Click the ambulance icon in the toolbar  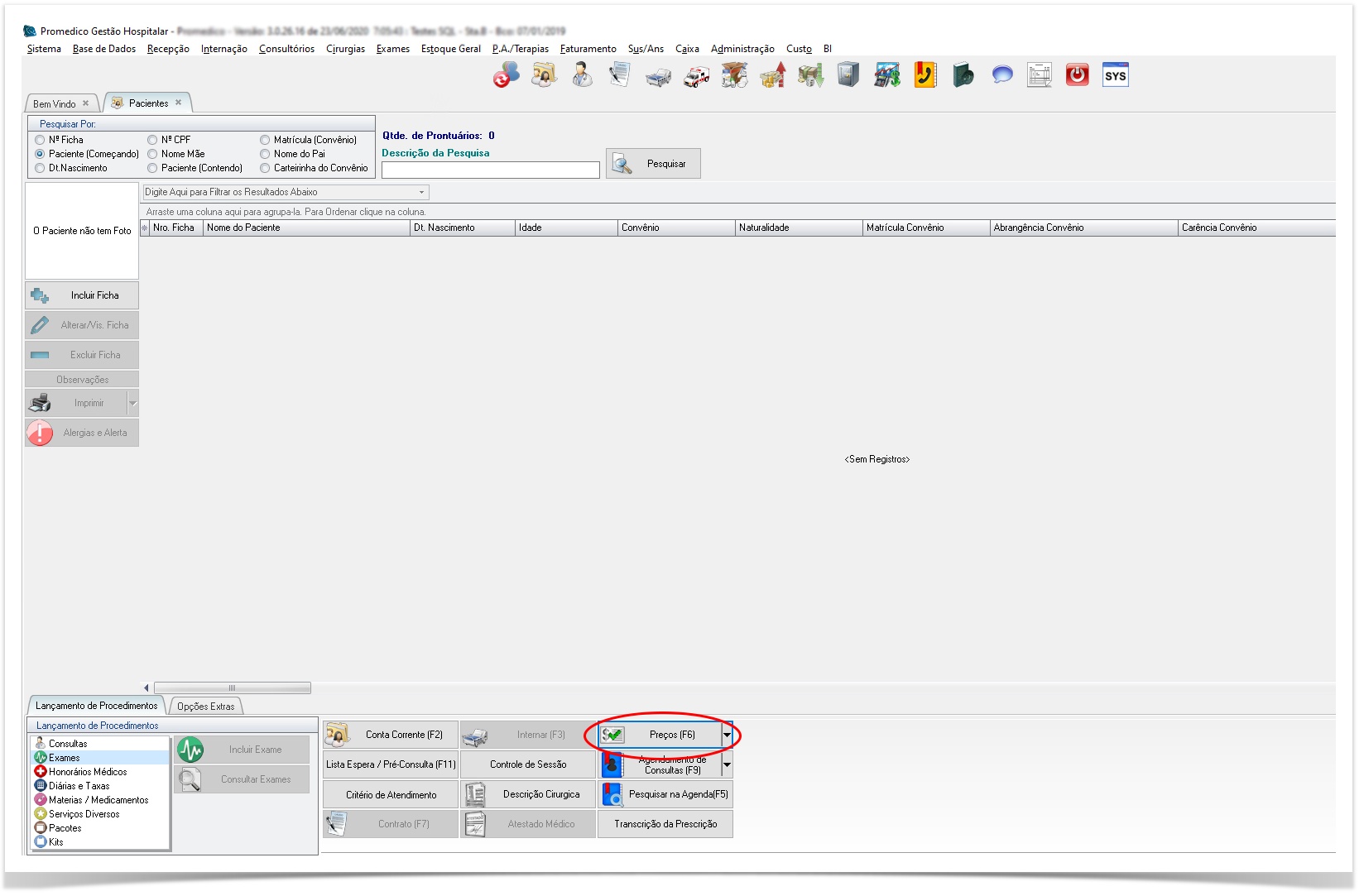696,77
